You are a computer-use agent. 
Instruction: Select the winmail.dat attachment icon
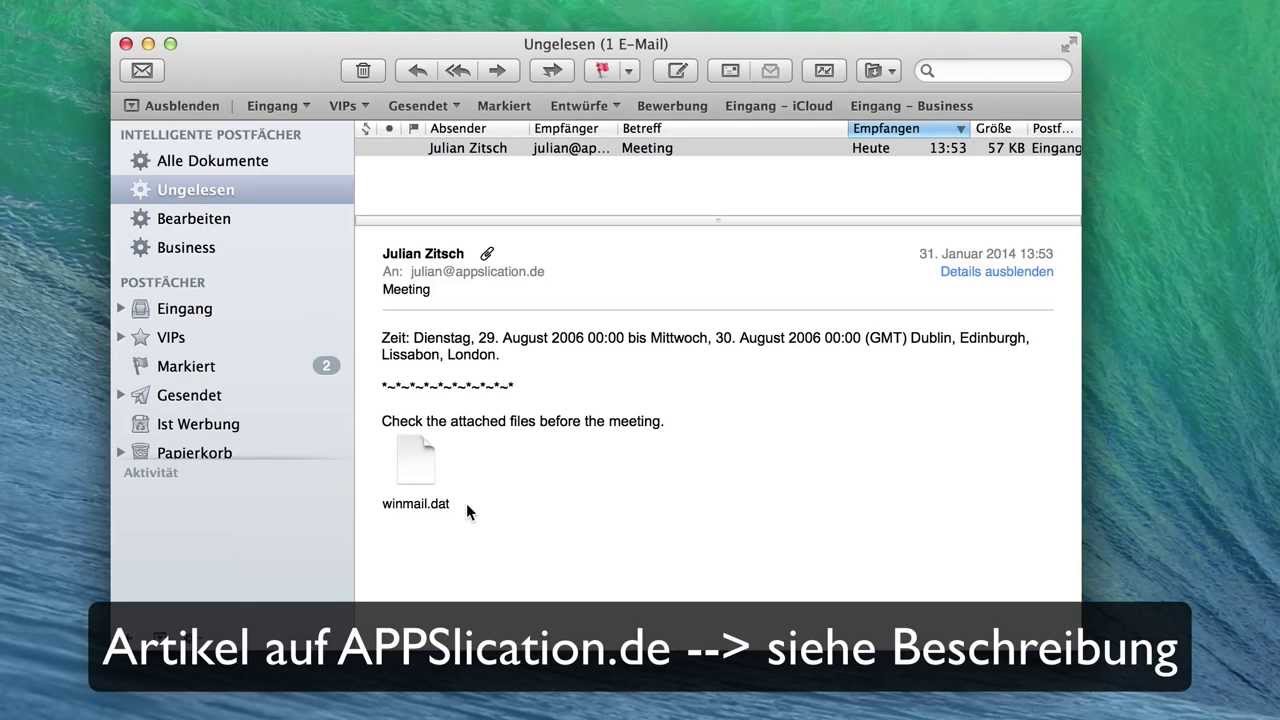[416, 460]
